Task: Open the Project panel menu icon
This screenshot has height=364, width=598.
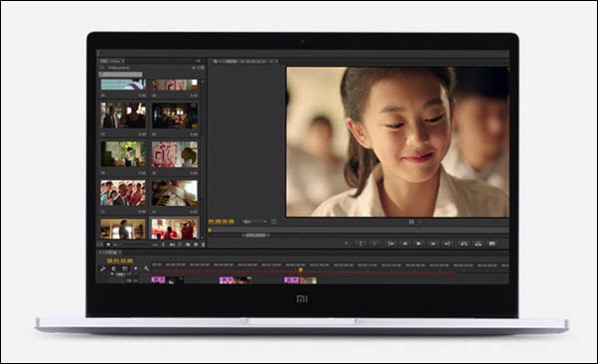Action: point(198,61)
